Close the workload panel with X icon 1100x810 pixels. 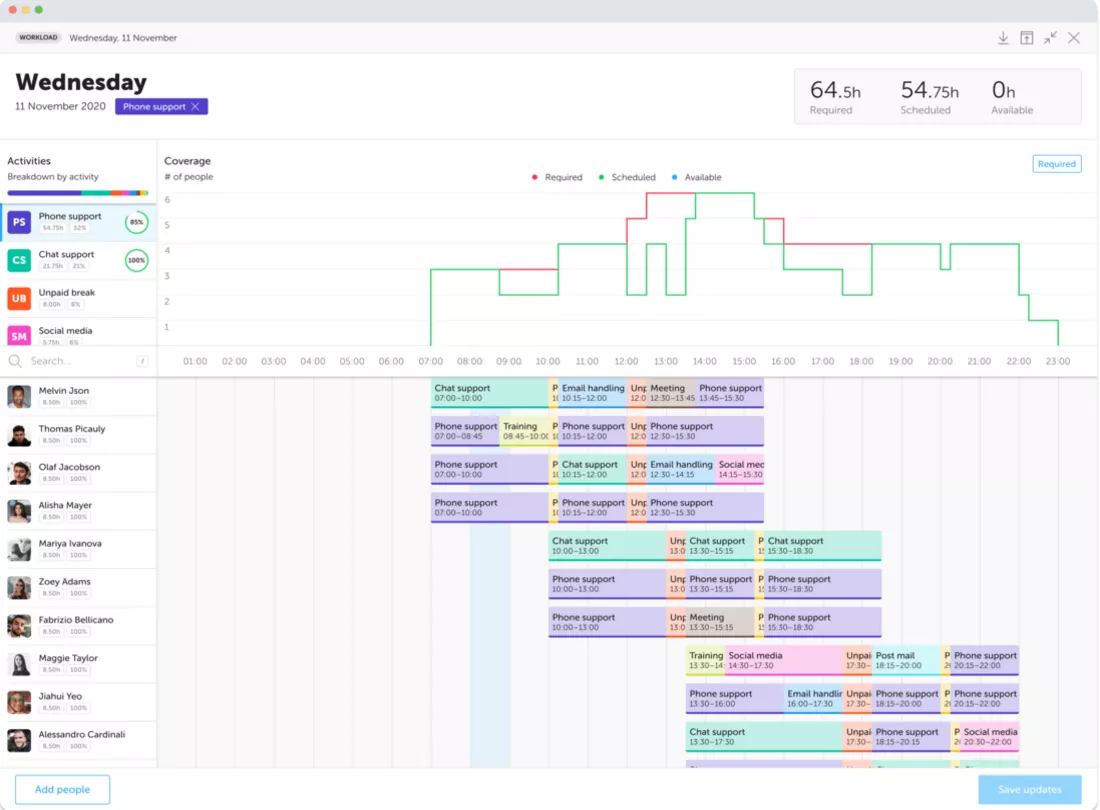point(1074,38)
